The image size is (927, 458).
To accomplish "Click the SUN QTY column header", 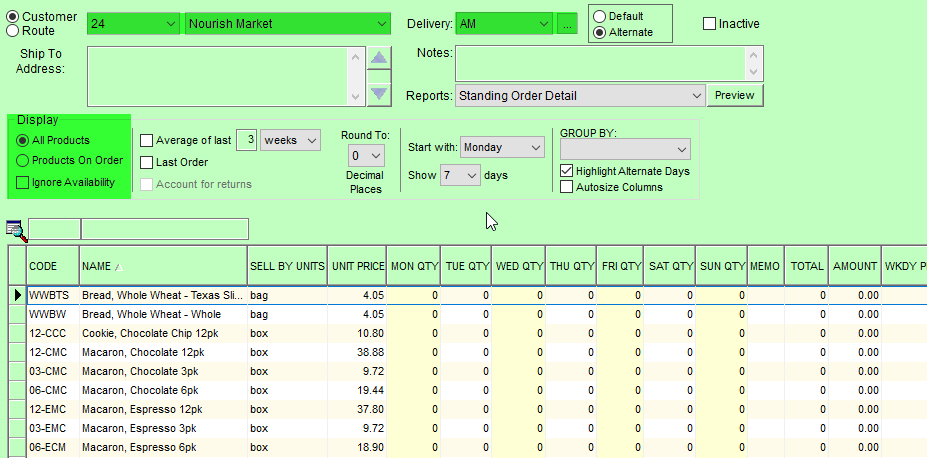I will (722, 266).
